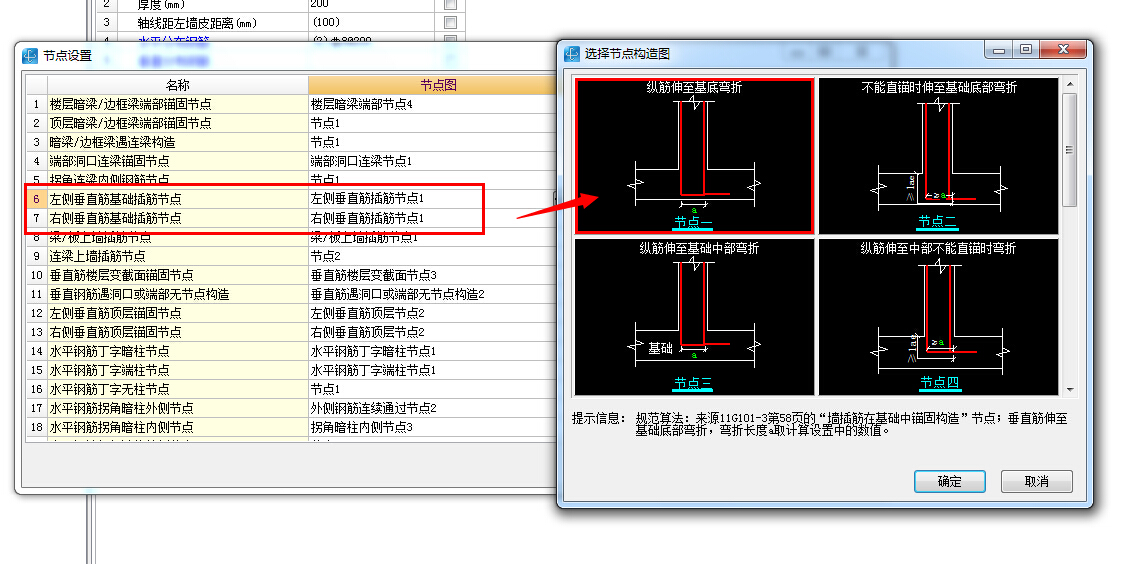Open the 节点二 link label
Screen dimensions: 1134x564
[937, 221]
